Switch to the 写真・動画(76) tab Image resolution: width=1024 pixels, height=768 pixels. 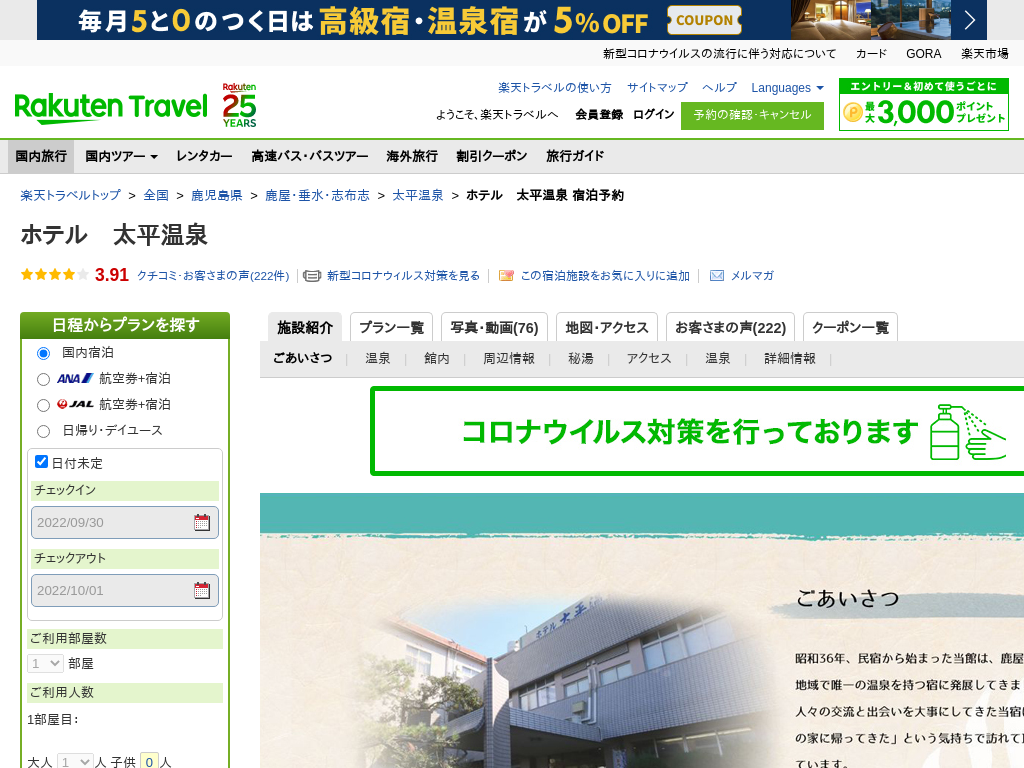click(494, 327)
